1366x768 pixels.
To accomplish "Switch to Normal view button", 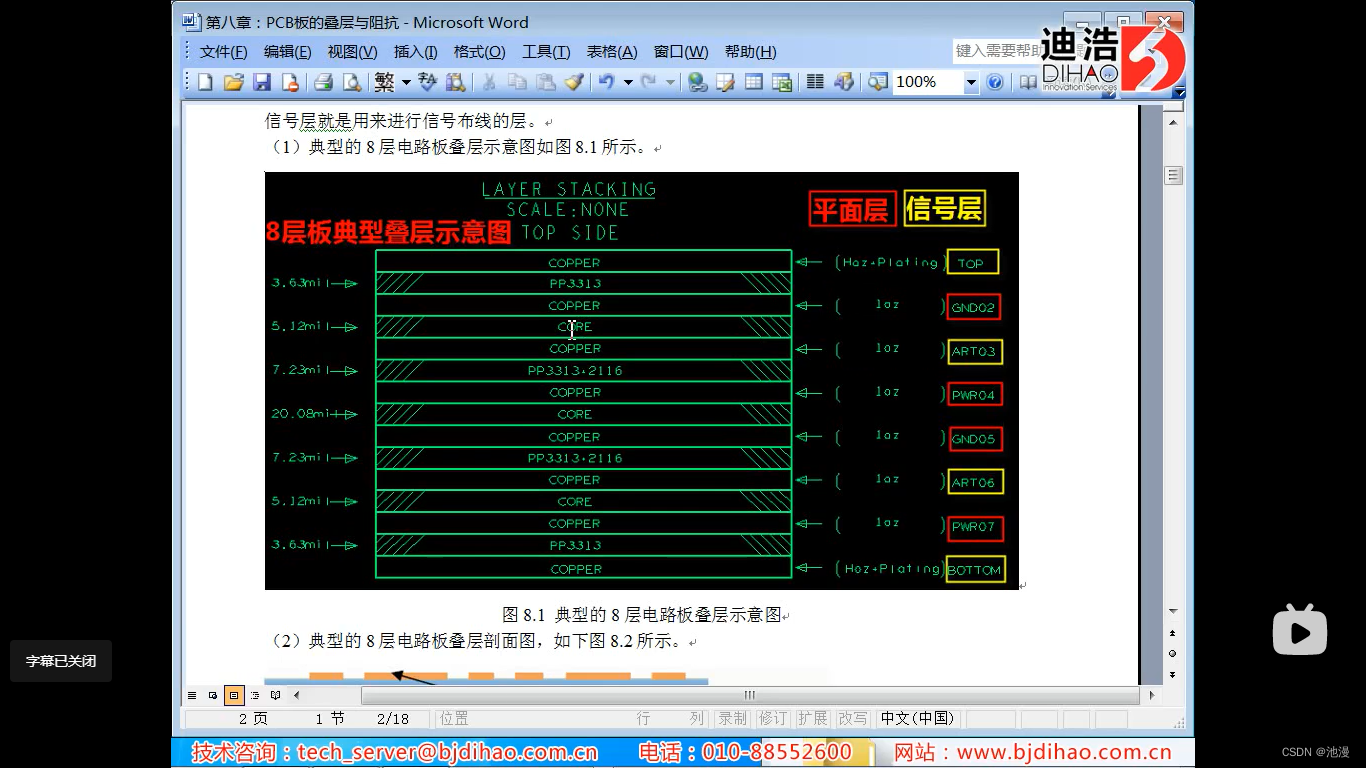I will click(x=192, y=695).
